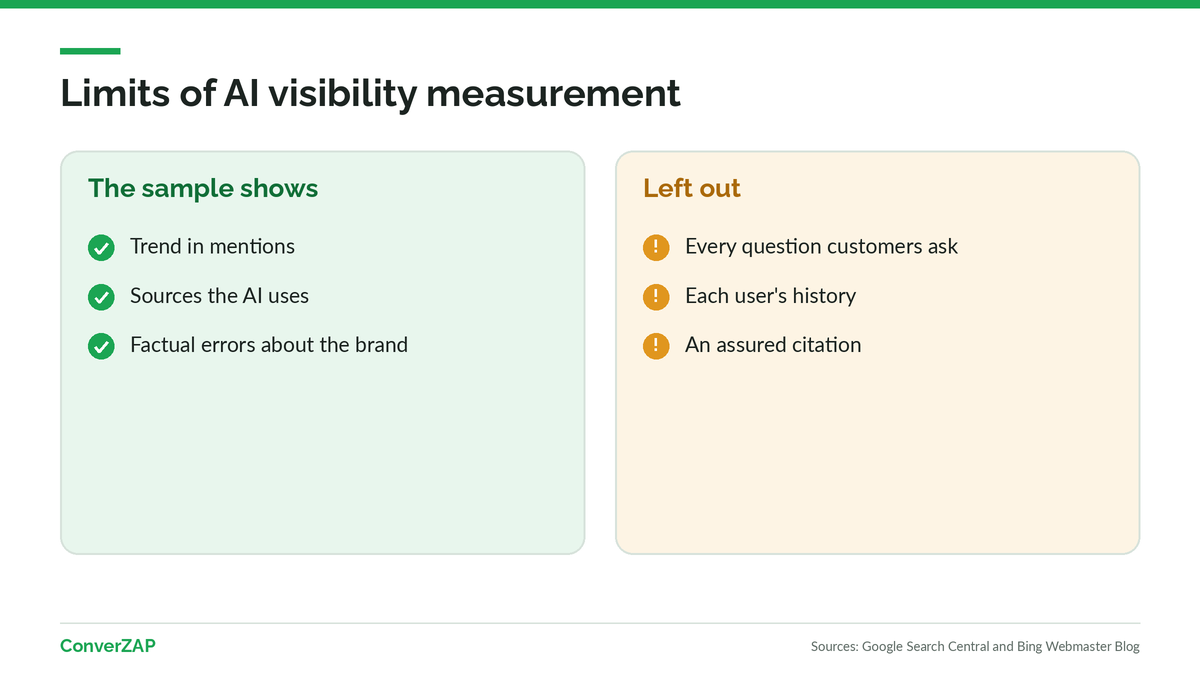This screenshot has width=1200, height=675.
Task: Click the check icon beside Factual errors about the brand
Action: [101, 346]
